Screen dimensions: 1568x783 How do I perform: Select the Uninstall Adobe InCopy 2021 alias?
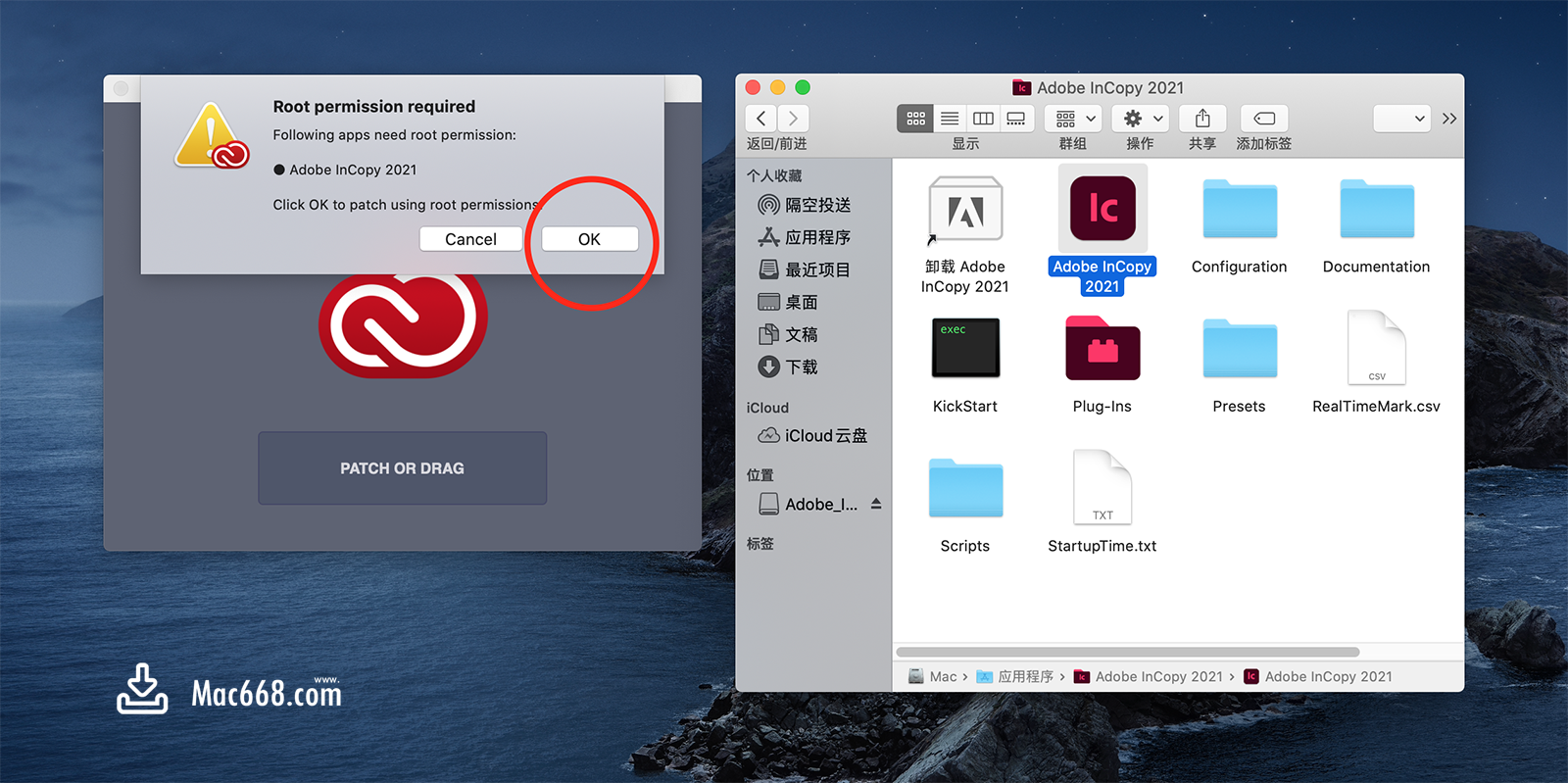(x=965, y=210)
